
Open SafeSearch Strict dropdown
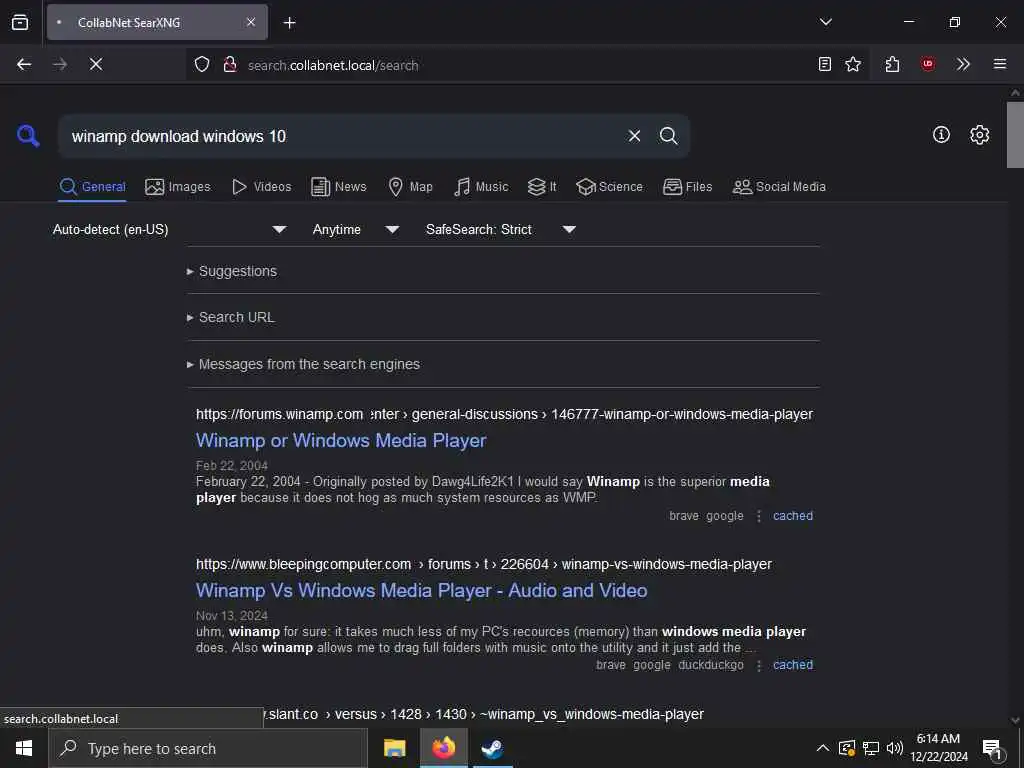point(500,229)
